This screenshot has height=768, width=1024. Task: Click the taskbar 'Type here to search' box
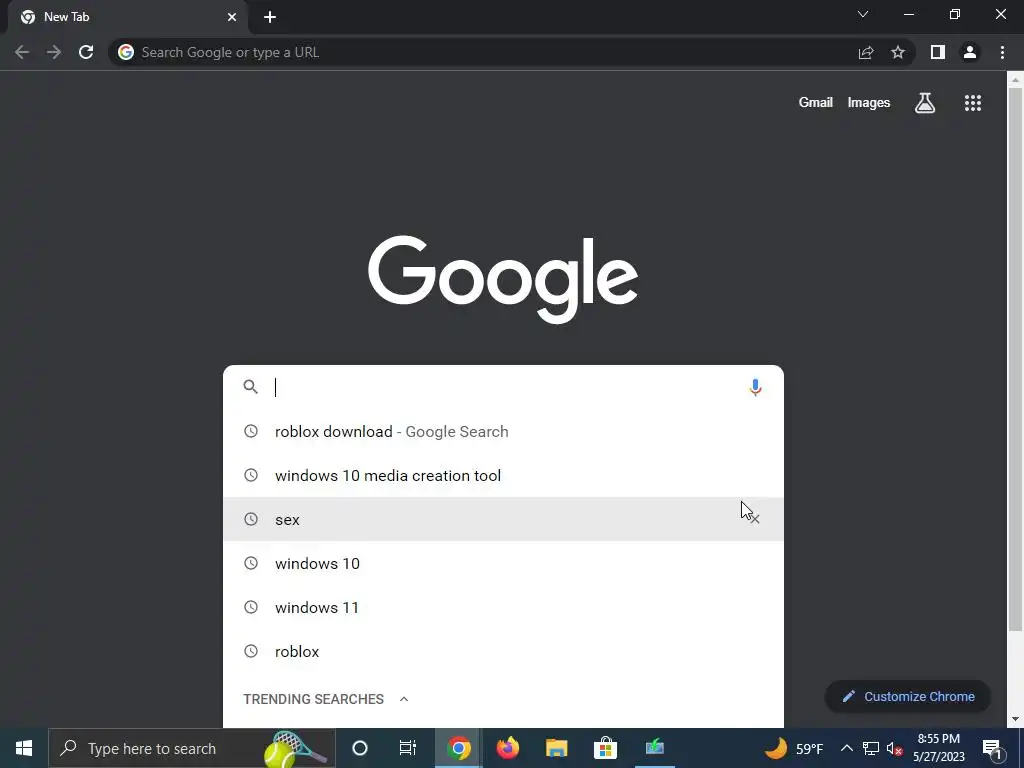[x=191, y=748]
